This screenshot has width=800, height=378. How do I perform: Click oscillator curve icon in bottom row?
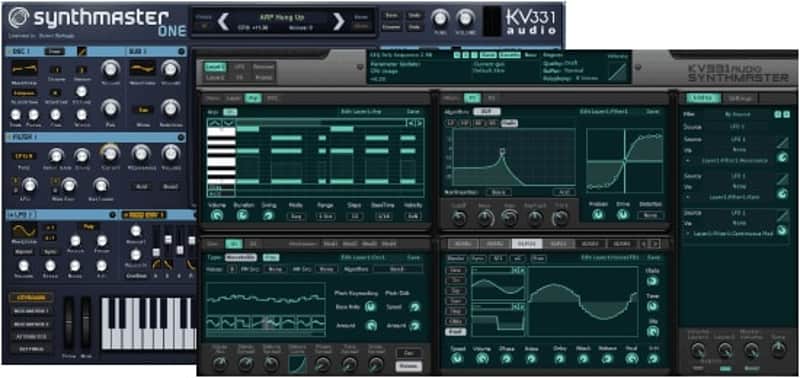coord(297,363)
